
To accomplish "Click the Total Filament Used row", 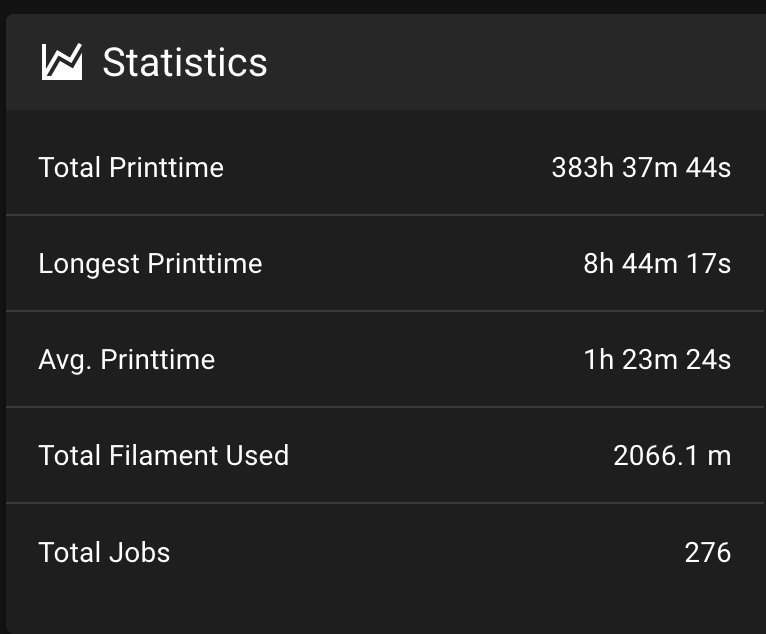I will (x=386, y=455).
